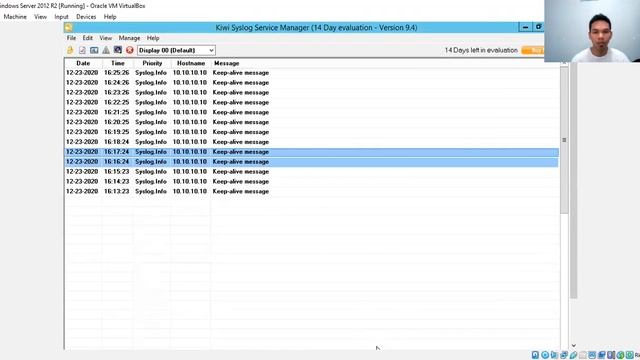
Task: Open Kiwi Syslog Help menu
Action: (153, 38)
